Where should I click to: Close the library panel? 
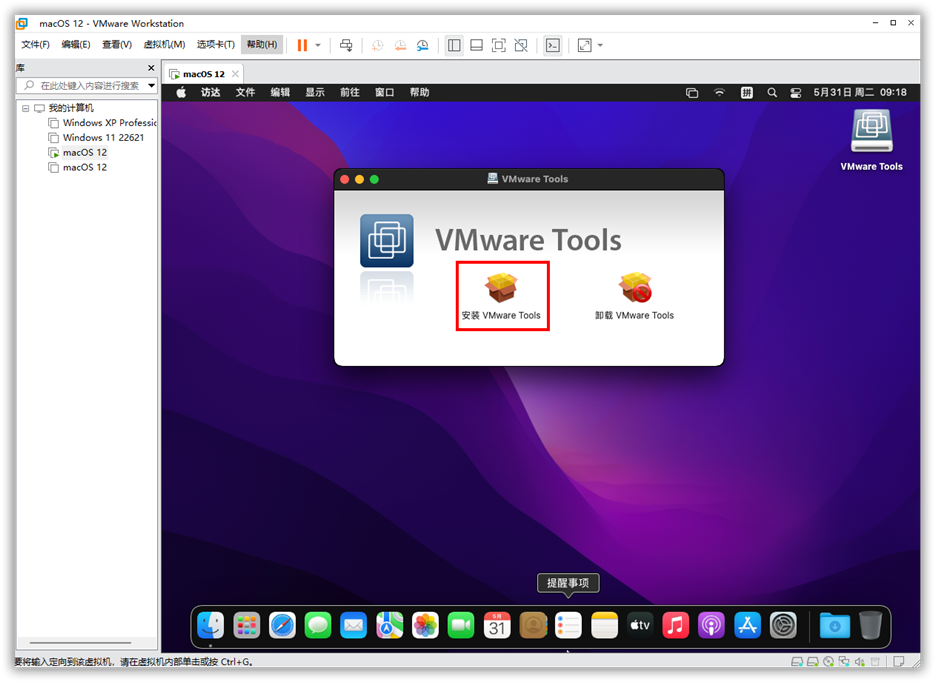[x=151, y=68]
